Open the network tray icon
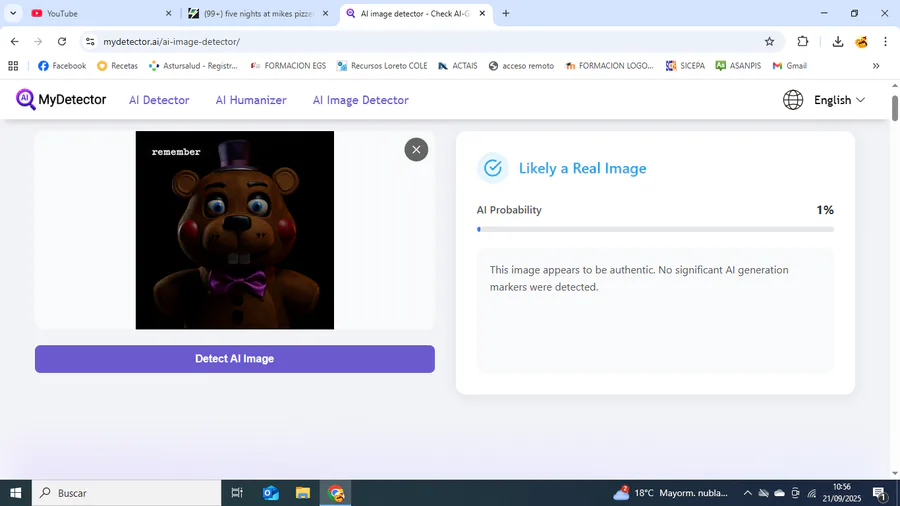Screen dimensions: 900x506 pos(812,493)
